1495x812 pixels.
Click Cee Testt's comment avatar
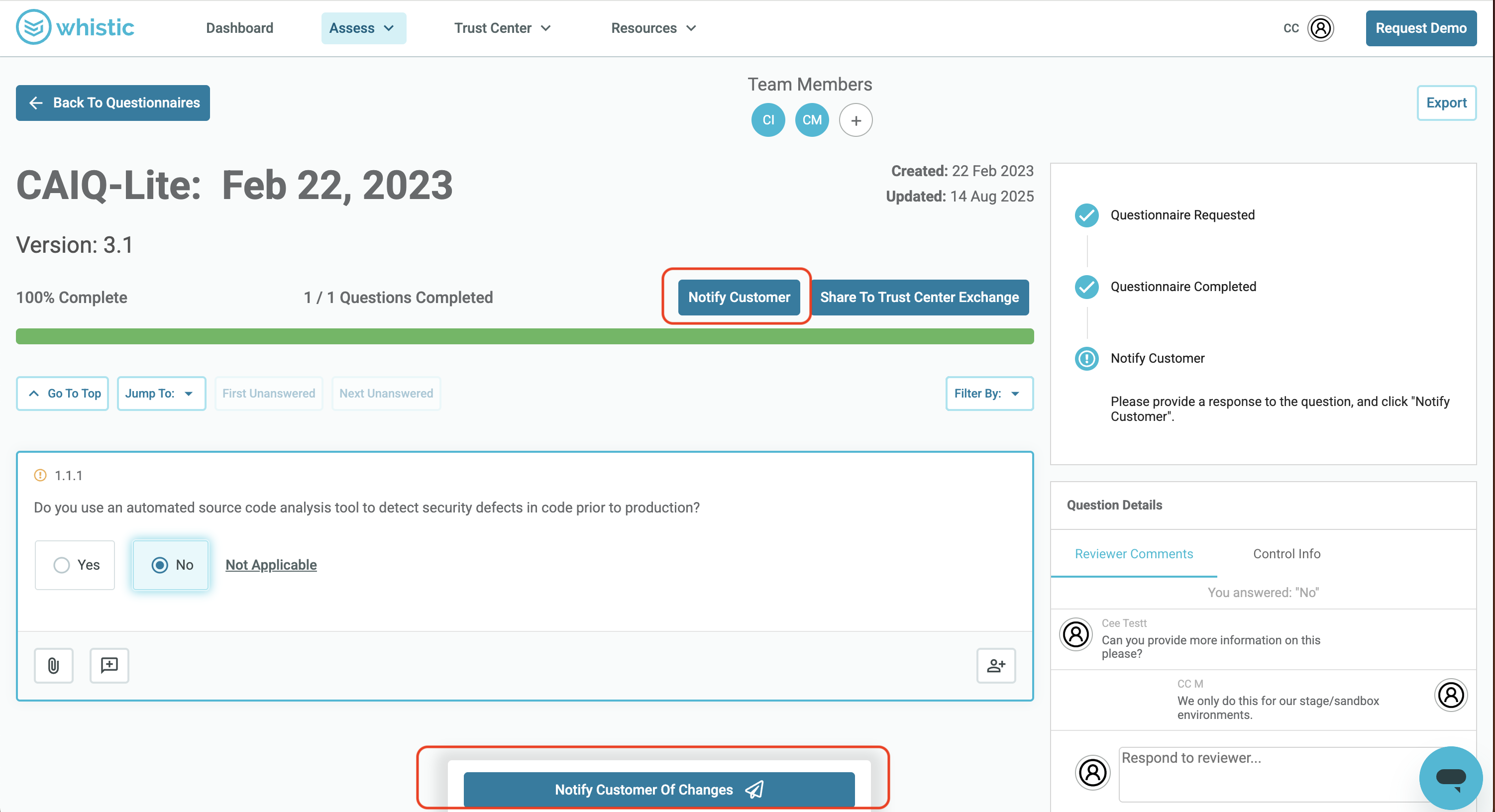click(x=1075, y=634)
